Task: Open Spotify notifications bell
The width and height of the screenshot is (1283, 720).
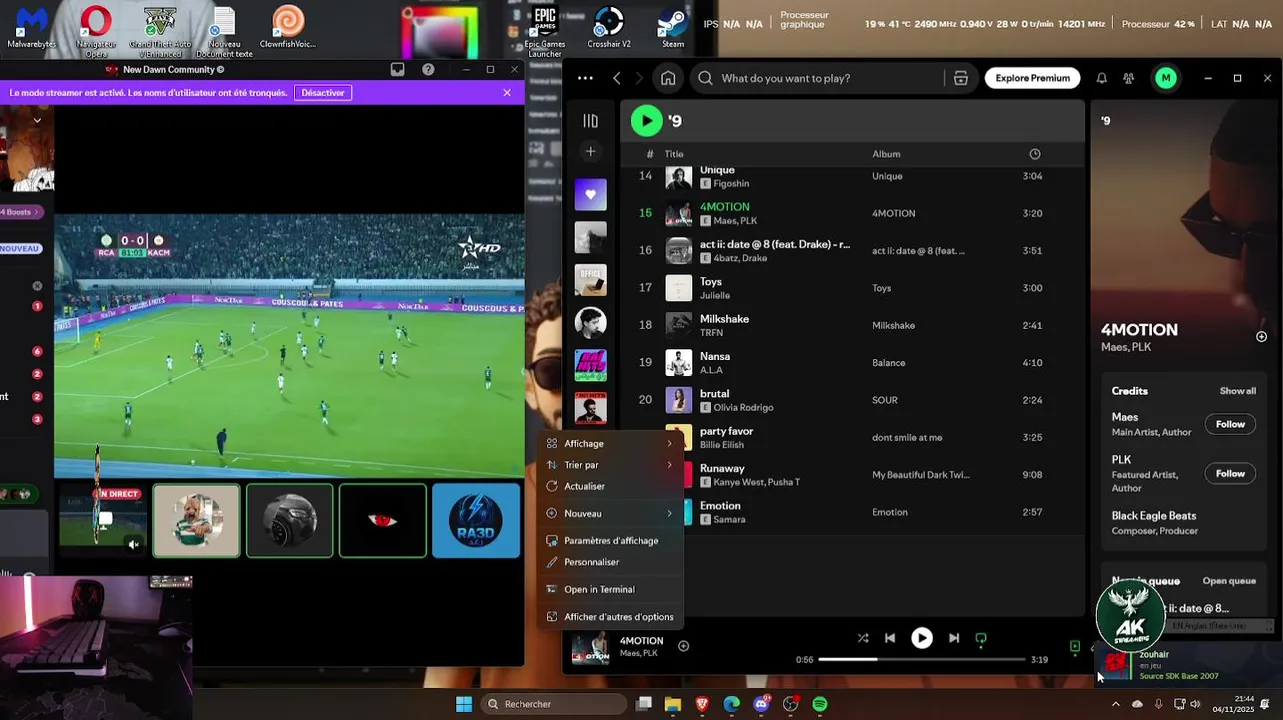Action: point(1101,78)
